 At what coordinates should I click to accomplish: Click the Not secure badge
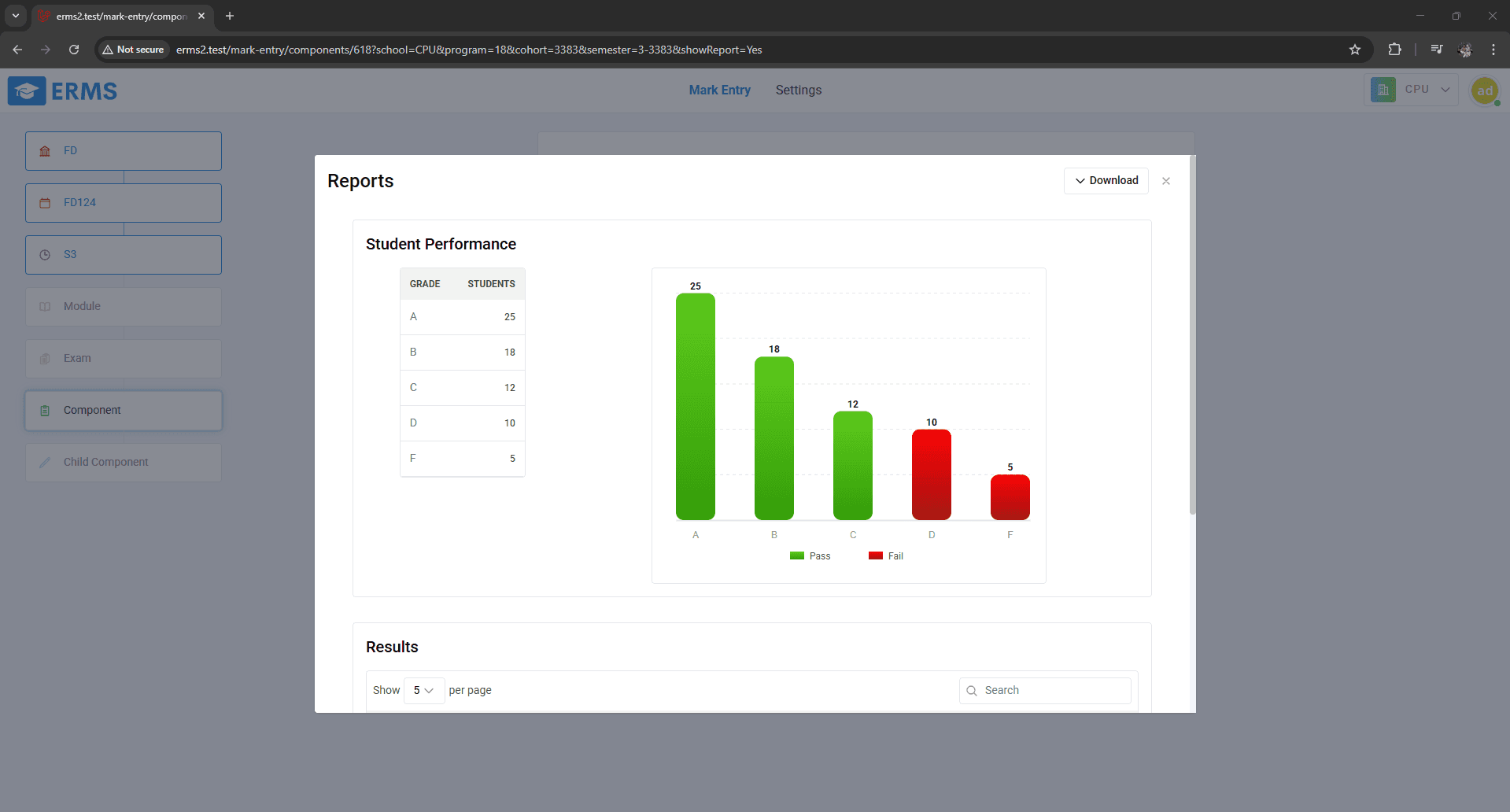coord(132,49)
